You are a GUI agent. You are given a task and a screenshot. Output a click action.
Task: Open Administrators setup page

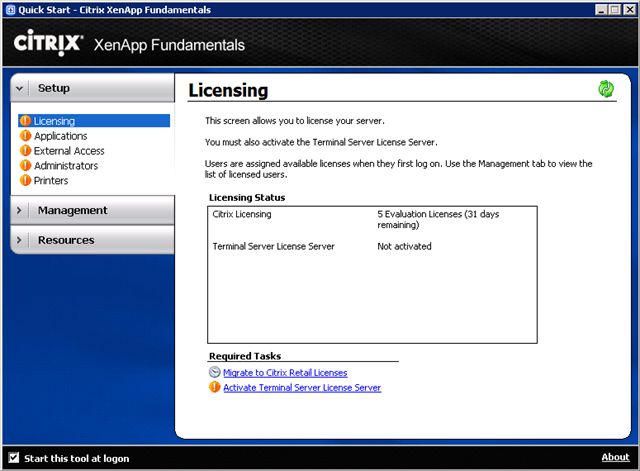pos(66,166)
